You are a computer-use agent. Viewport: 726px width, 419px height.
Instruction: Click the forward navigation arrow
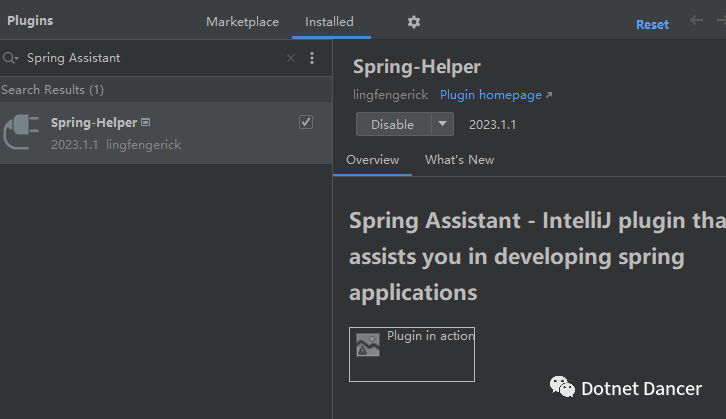[719, 21]
